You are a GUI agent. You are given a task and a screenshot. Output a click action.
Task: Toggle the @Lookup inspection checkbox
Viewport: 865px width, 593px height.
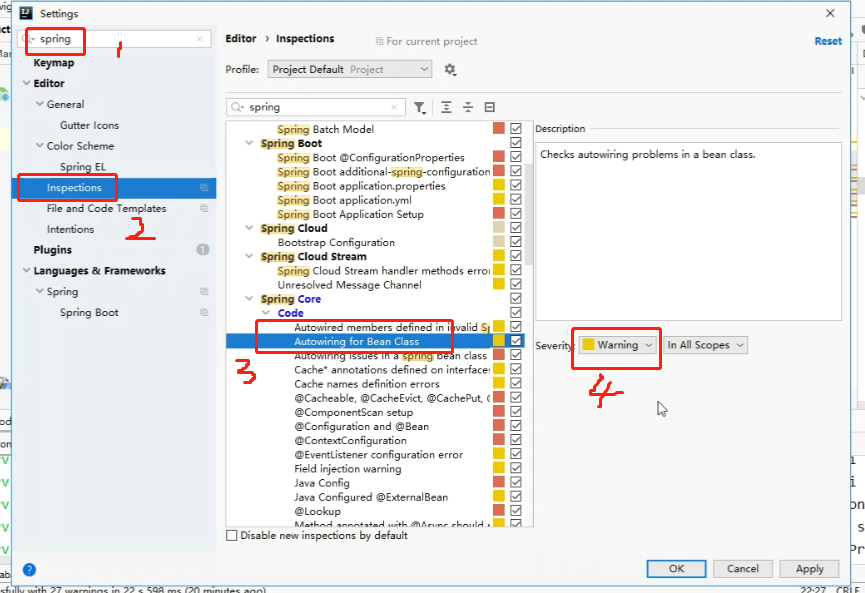coord(516,511)
